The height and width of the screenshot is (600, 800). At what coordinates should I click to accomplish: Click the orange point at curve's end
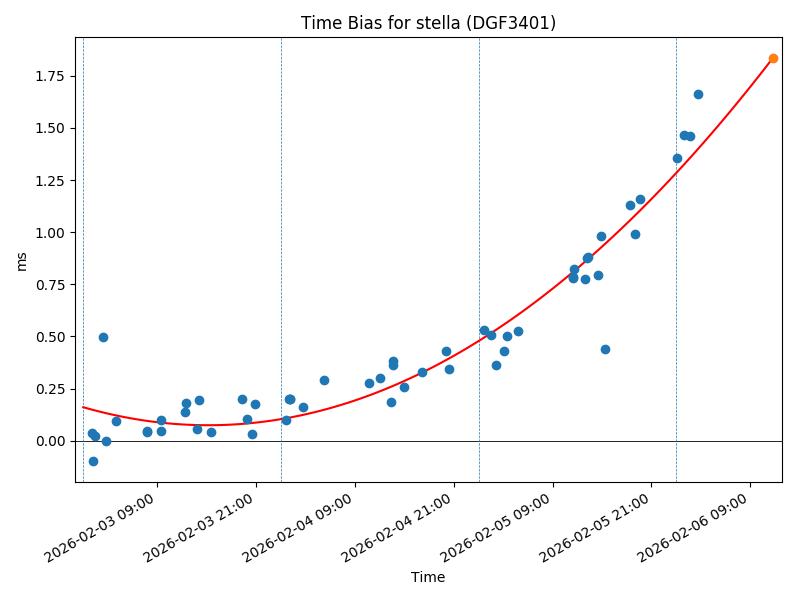(773, 58)
